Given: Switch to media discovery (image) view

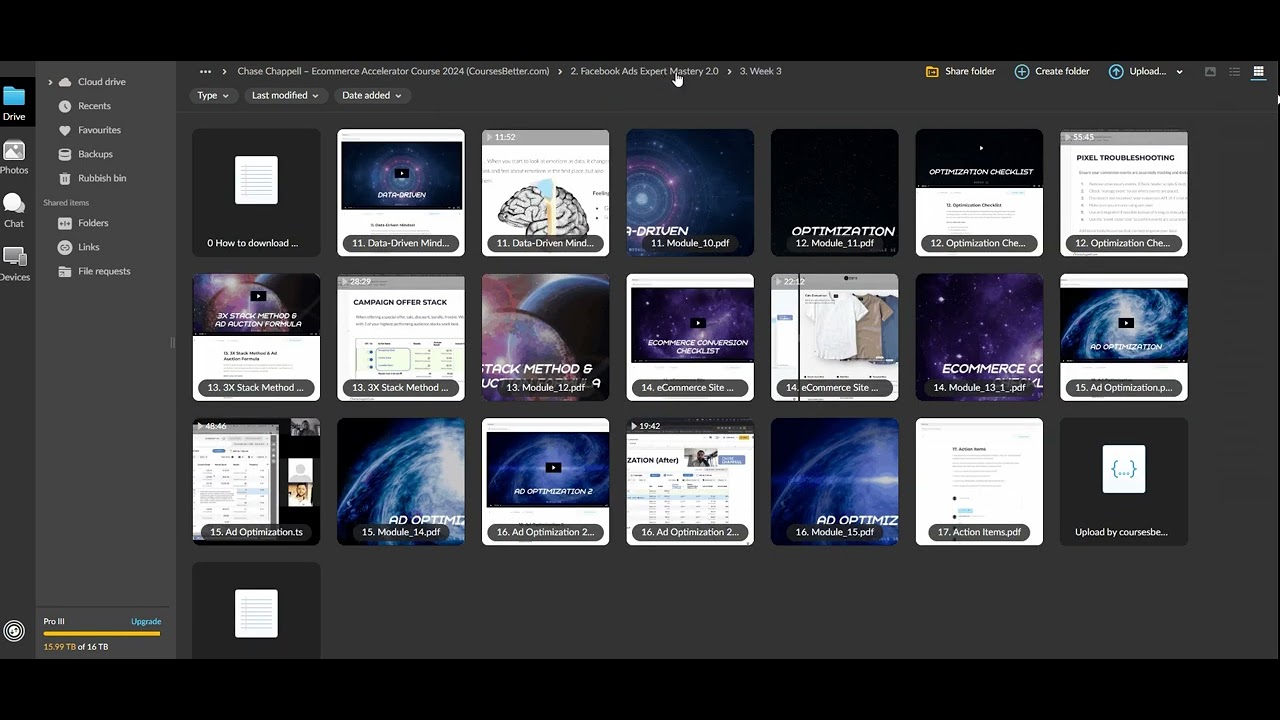Looking at the screenshot, I should click(1210, 72).
